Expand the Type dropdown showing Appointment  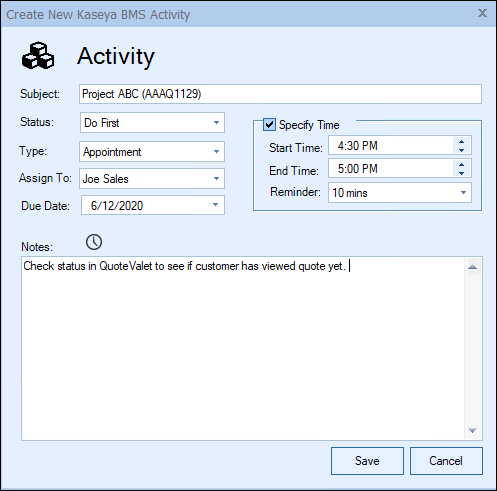point(152,152)
